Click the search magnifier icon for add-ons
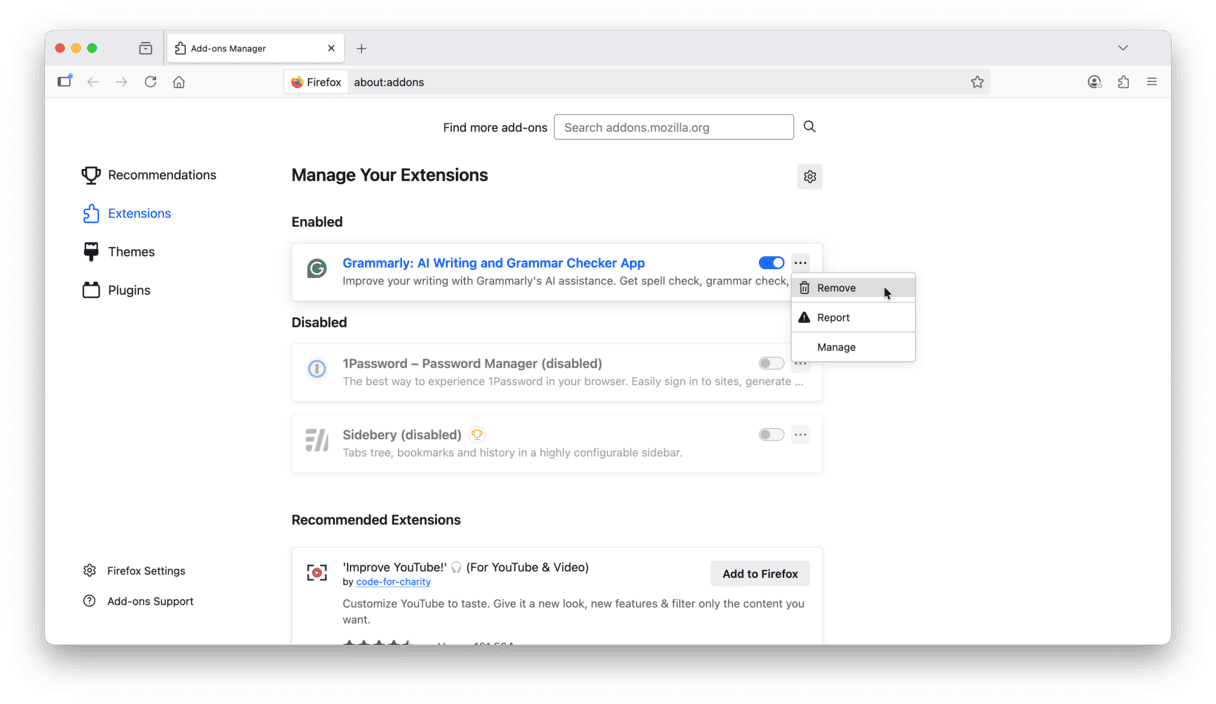1216x704 pixels. click(x=810, y=127)
